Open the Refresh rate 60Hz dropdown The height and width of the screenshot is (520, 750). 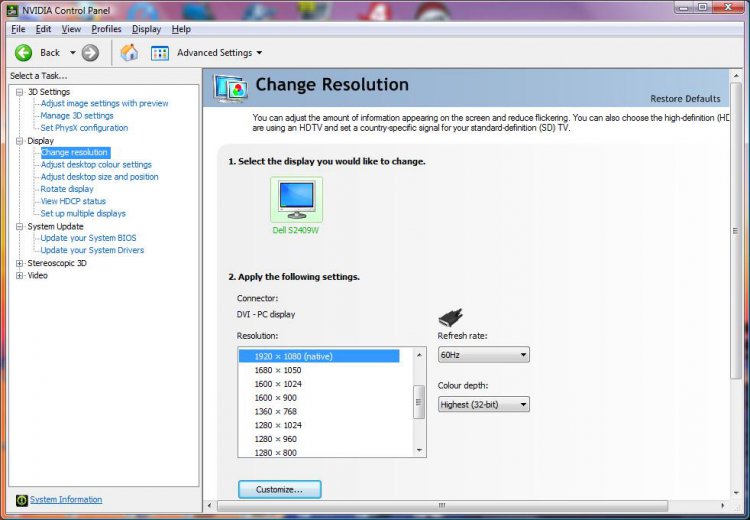484,355
